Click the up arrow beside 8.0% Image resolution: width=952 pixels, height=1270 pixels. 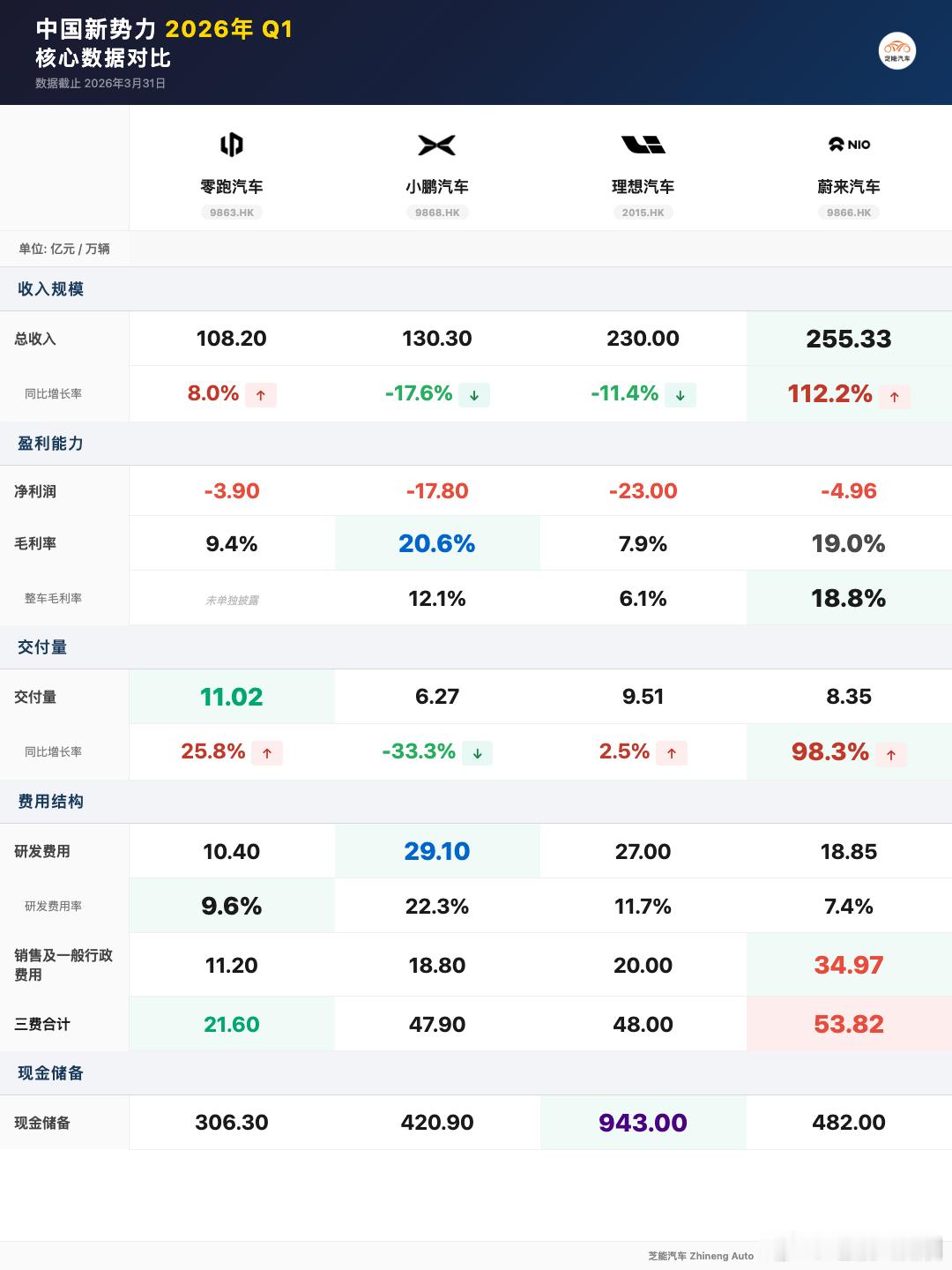click(261, 395)
